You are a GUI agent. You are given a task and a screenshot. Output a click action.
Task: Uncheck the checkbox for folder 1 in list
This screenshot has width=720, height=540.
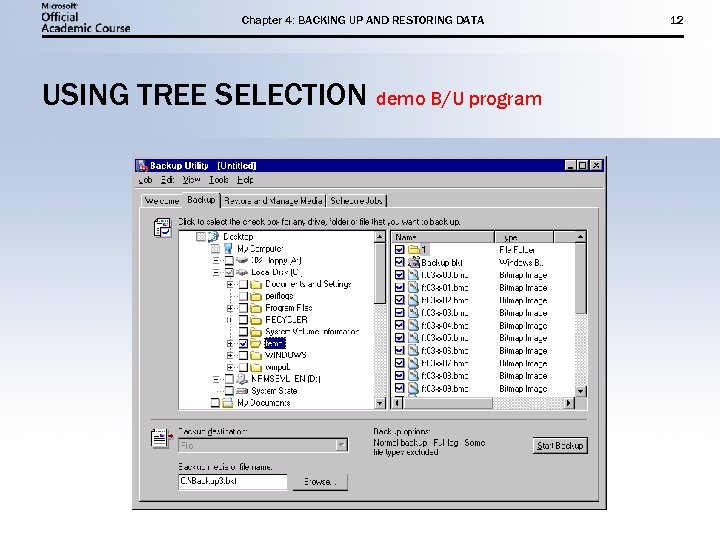[x=399, y=250]
